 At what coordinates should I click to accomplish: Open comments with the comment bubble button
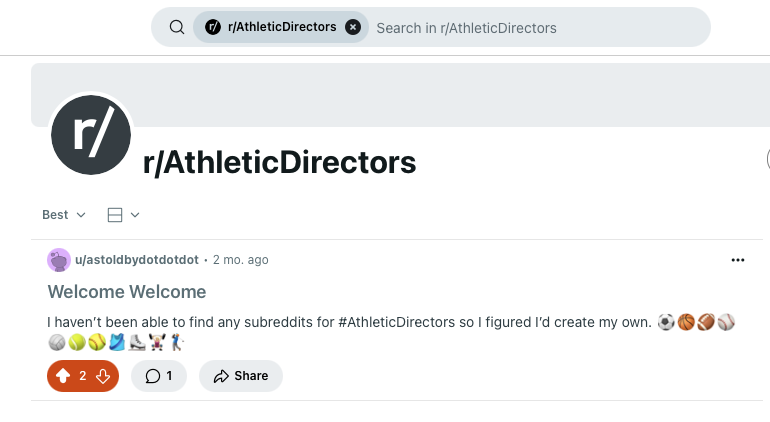pos(159,376)
